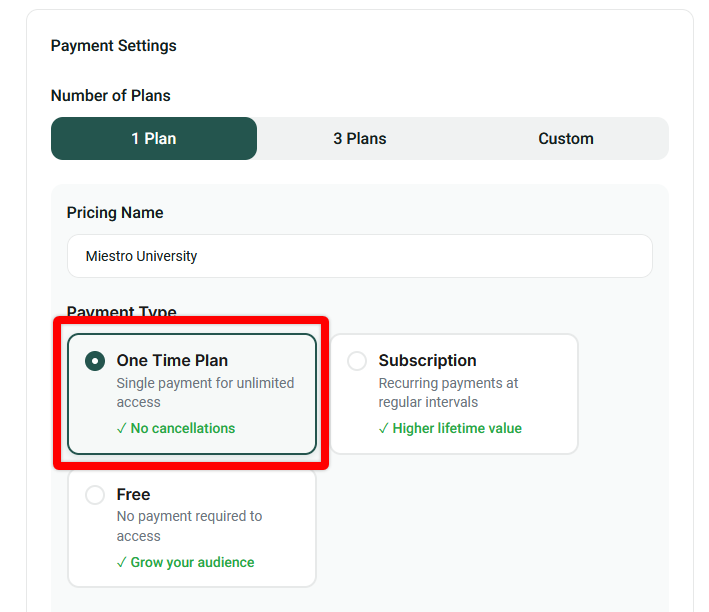Click the One Time Plan card title

click(172, 361)
